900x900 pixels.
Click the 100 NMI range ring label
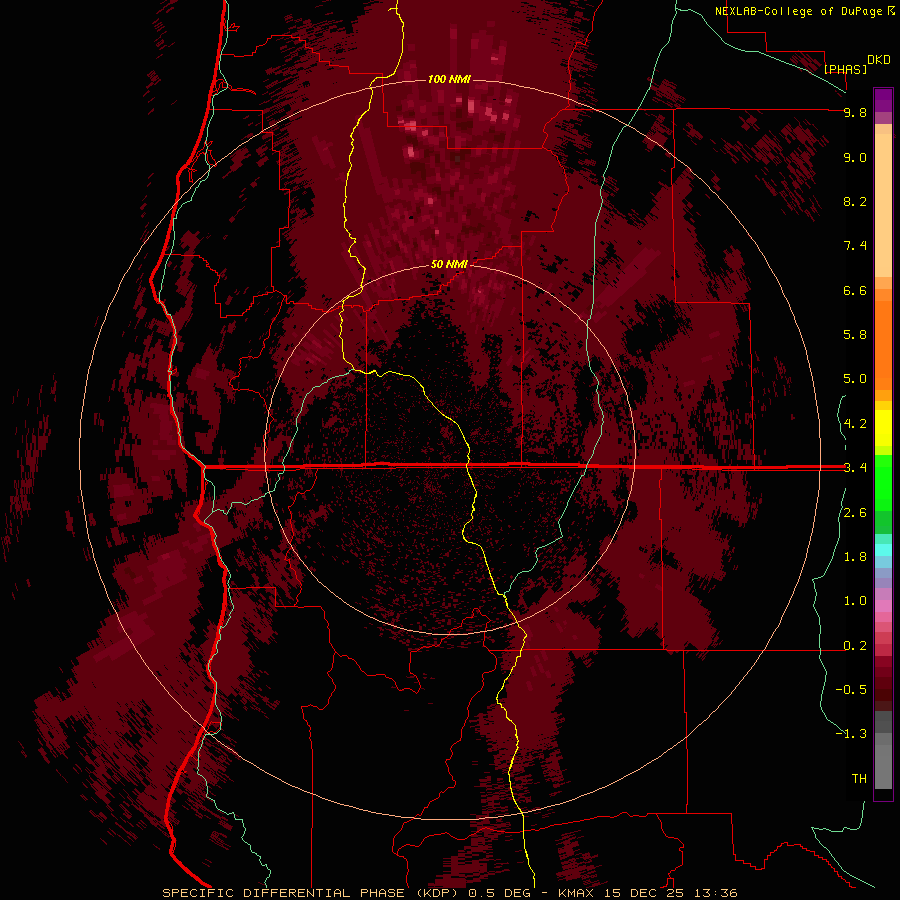pos(449,79)
